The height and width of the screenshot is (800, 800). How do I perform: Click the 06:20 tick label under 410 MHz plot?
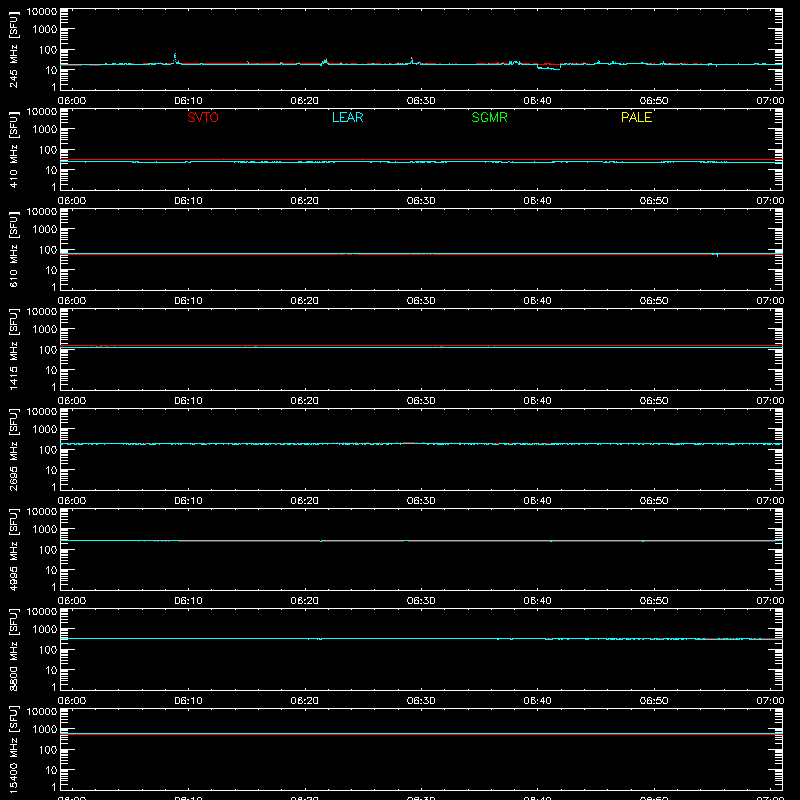coord(305,201)
